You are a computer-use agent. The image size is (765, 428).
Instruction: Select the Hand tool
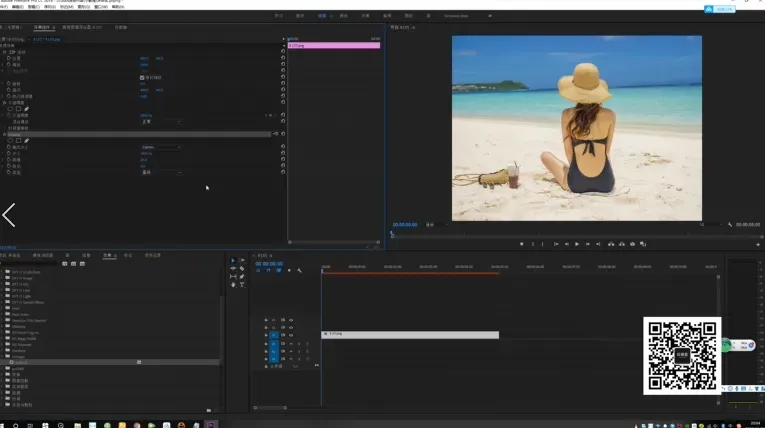pos(233,285)
